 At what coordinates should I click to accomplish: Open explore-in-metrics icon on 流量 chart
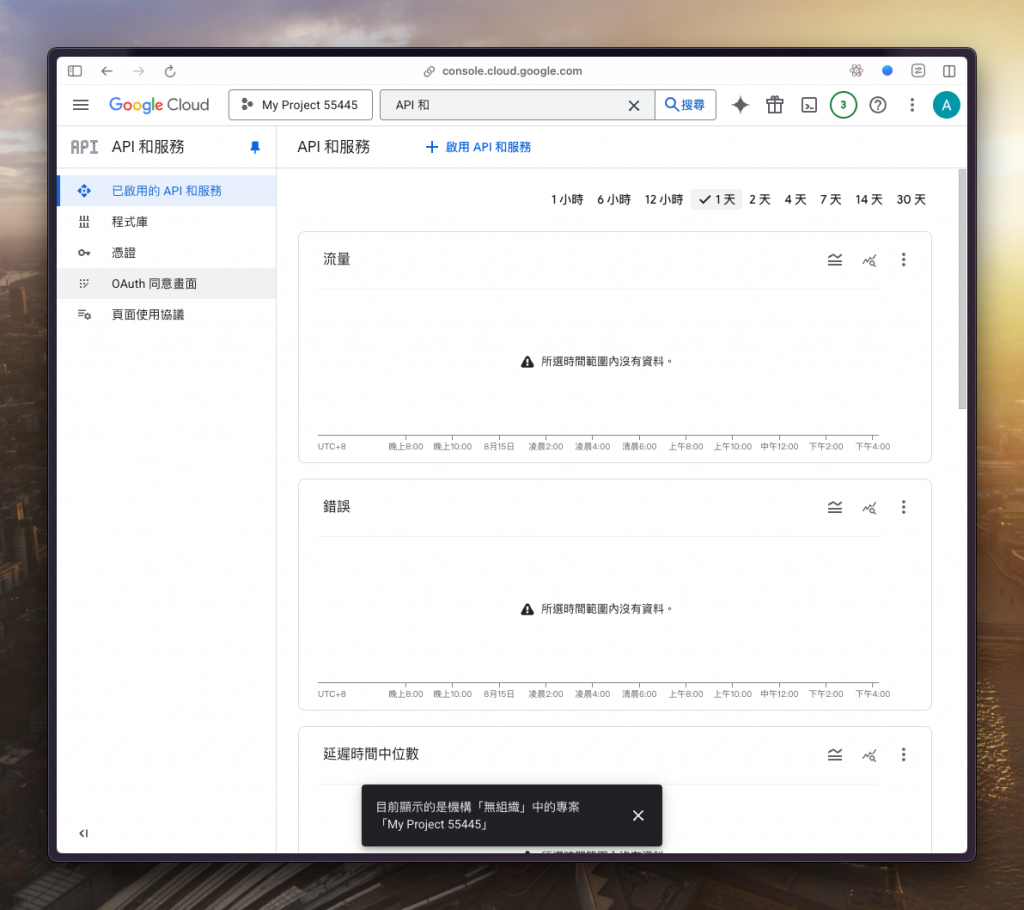coord(869,260)
